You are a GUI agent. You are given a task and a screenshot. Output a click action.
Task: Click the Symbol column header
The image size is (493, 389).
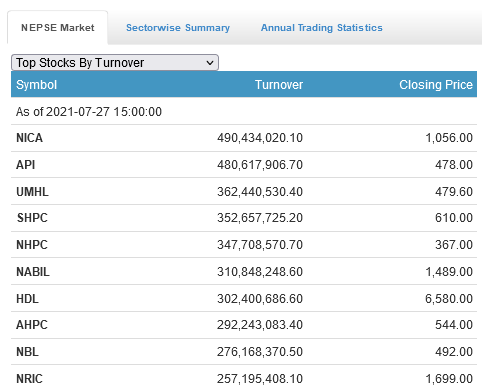point(36,85)
